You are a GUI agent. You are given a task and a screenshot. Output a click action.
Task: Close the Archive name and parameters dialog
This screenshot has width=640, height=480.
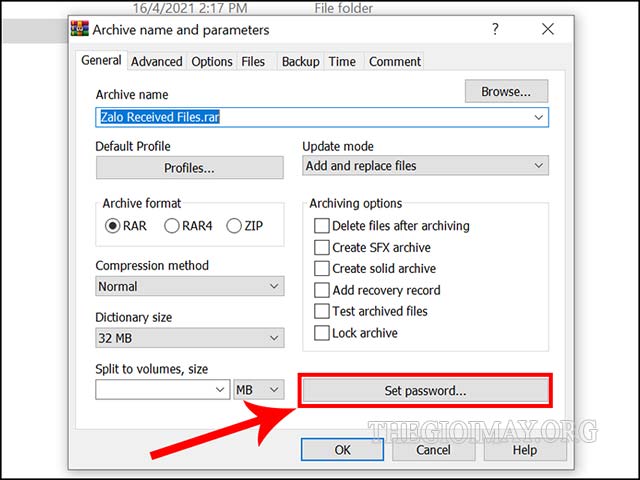[x=548, y=29]
